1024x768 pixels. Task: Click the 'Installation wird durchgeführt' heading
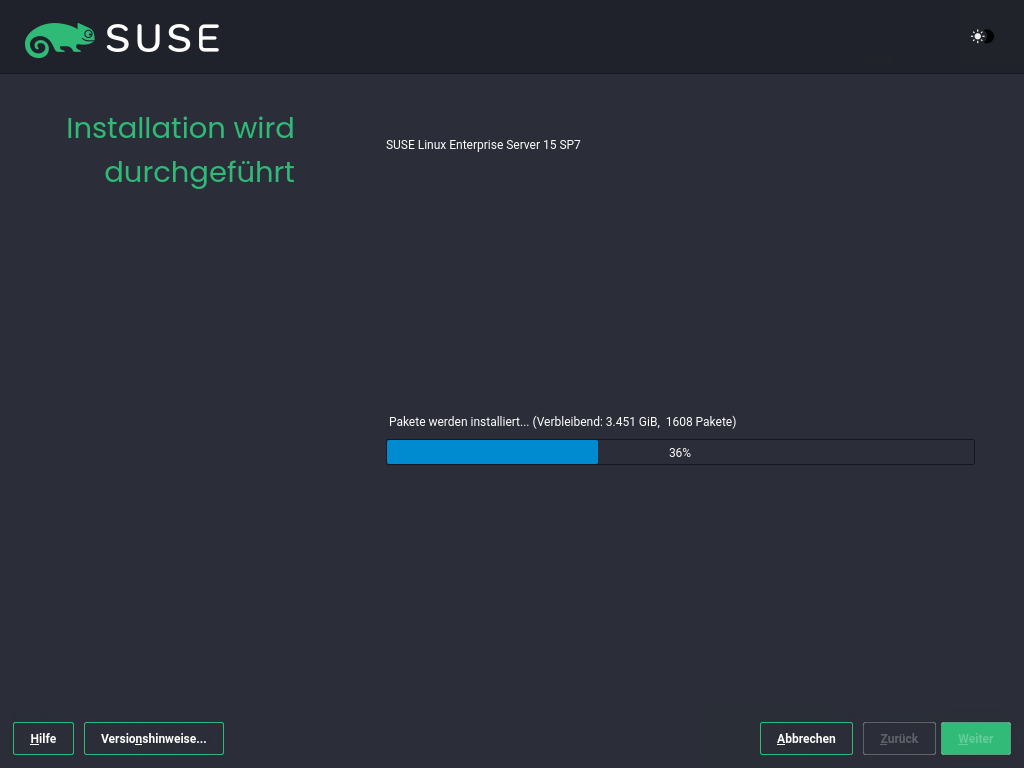[x=180, y=150]
